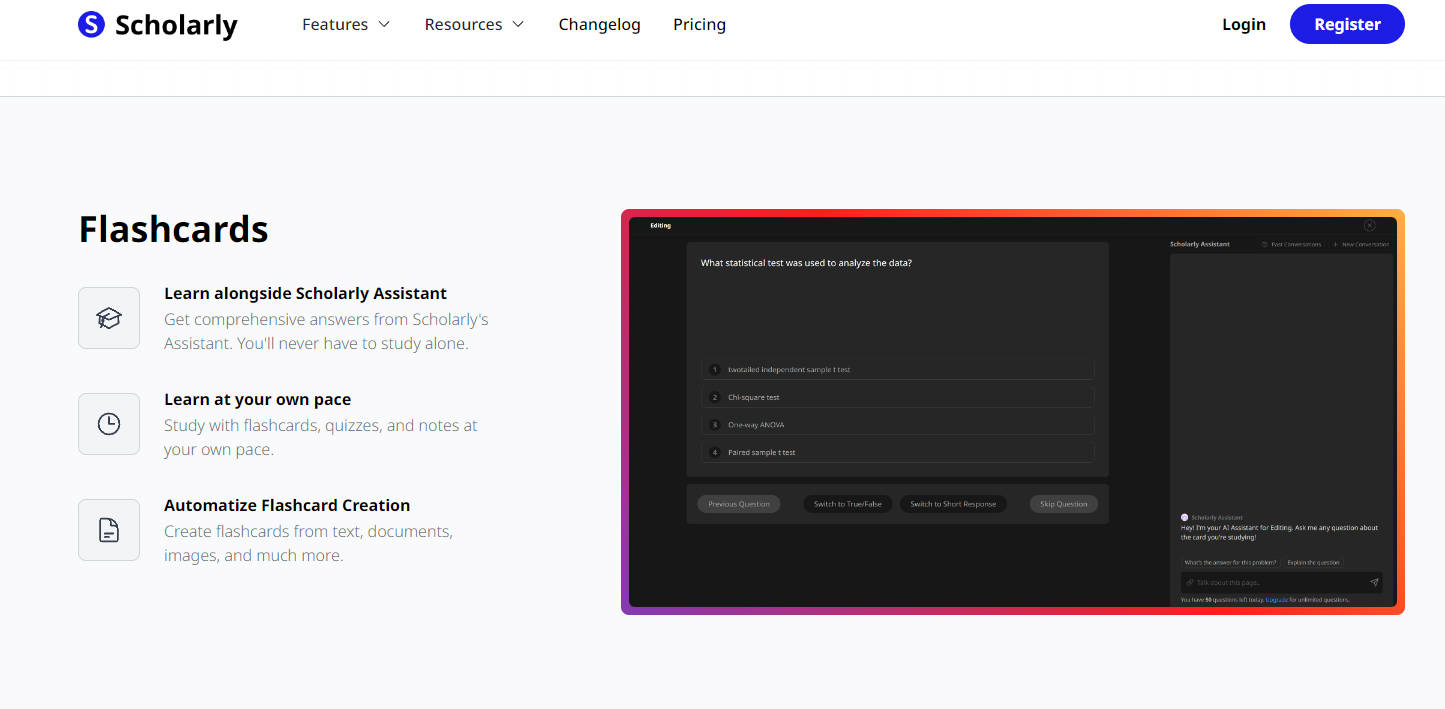Screen dimensions: 1445x709
Task: Open the Changelog page
Action: (599, 25)
